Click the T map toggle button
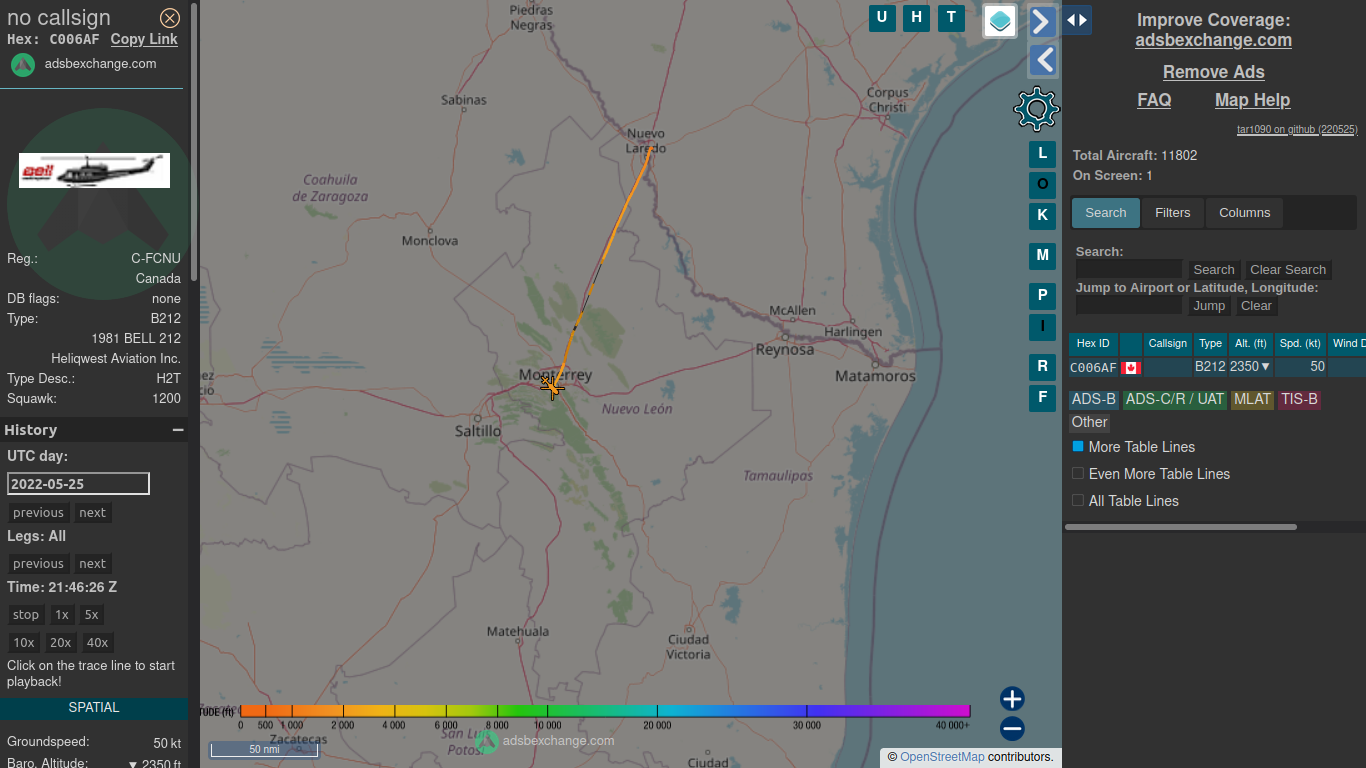Viewport: 1366px width, 768px height. click(x=951, y=17)
